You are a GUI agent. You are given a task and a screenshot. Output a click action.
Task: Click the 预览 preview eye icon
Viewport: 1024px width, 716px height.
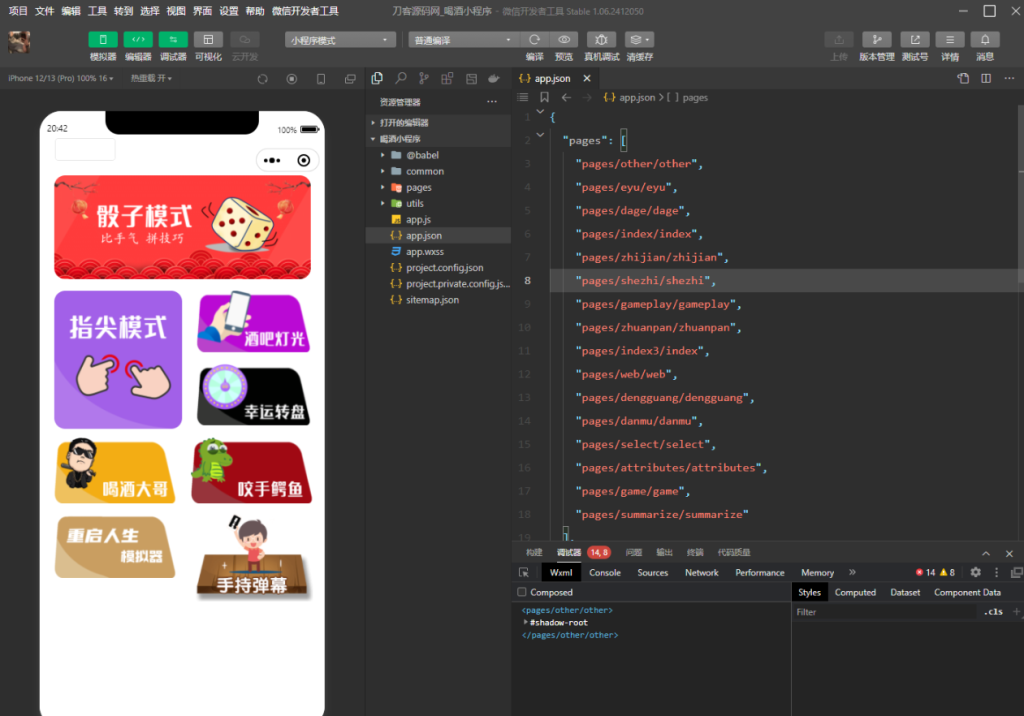point(564,40)
